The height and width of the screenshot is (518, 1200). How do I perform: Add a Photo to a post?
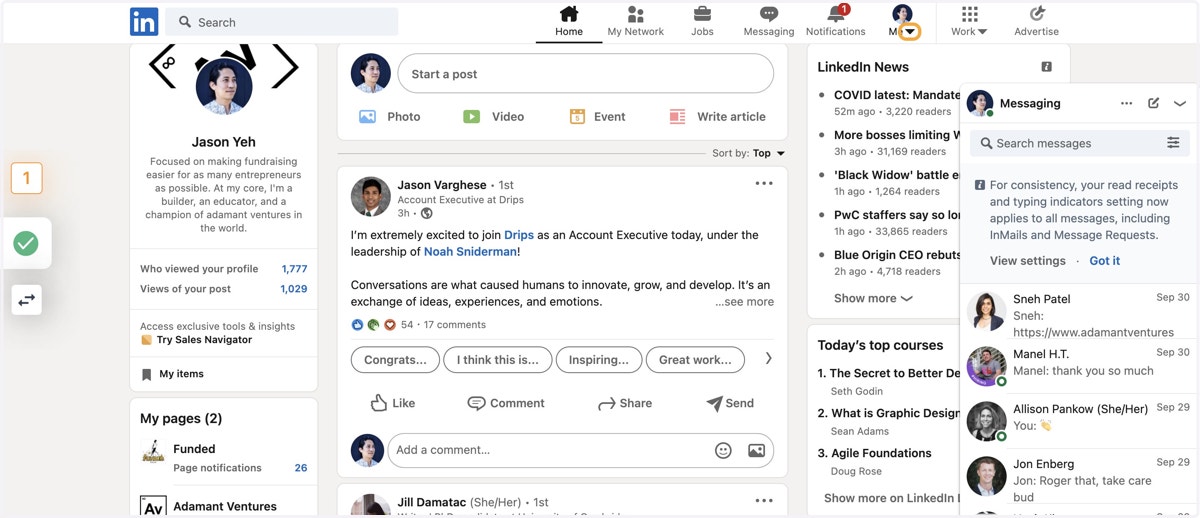(390, 117)
